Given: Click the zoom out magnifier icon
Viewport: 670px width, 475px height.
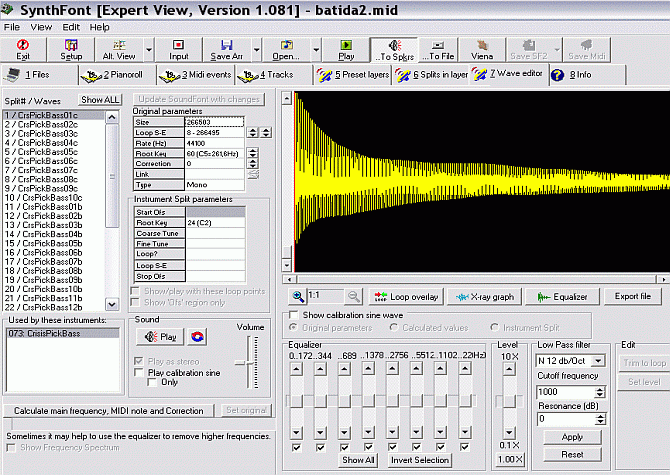Looking at the screenshot, I should pos(354,296).
